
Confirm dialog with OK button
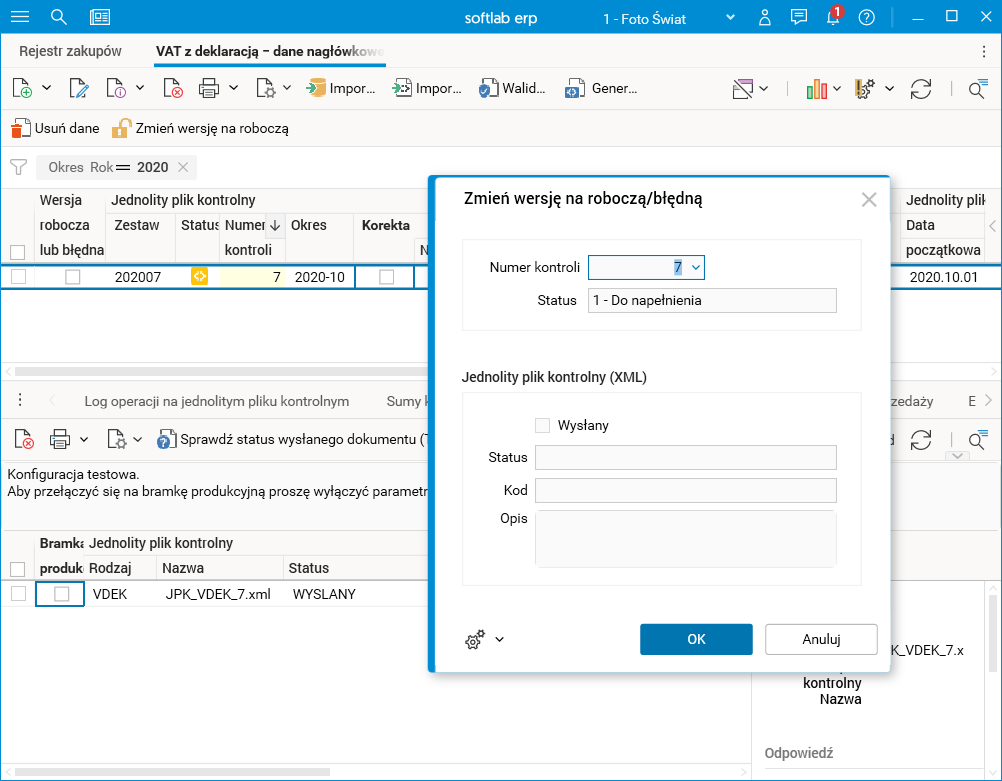click(696, 639)
